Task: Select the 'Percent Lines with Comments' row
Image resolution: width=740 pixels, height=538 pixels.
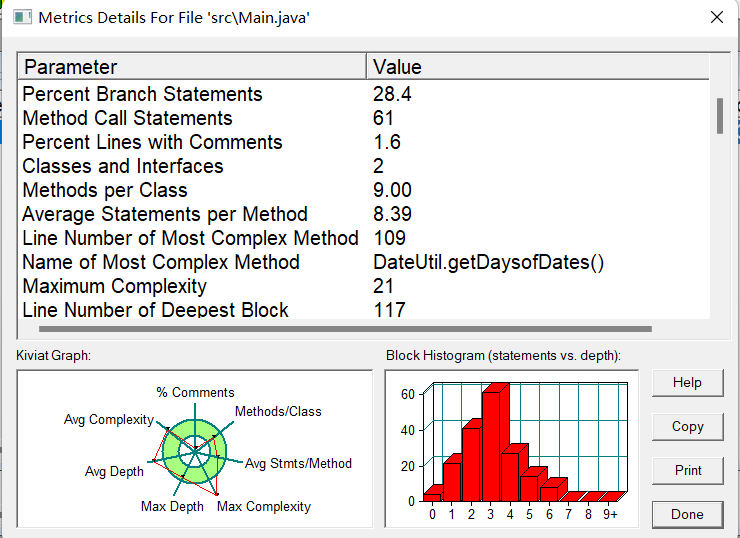Action: coord(364,142)
